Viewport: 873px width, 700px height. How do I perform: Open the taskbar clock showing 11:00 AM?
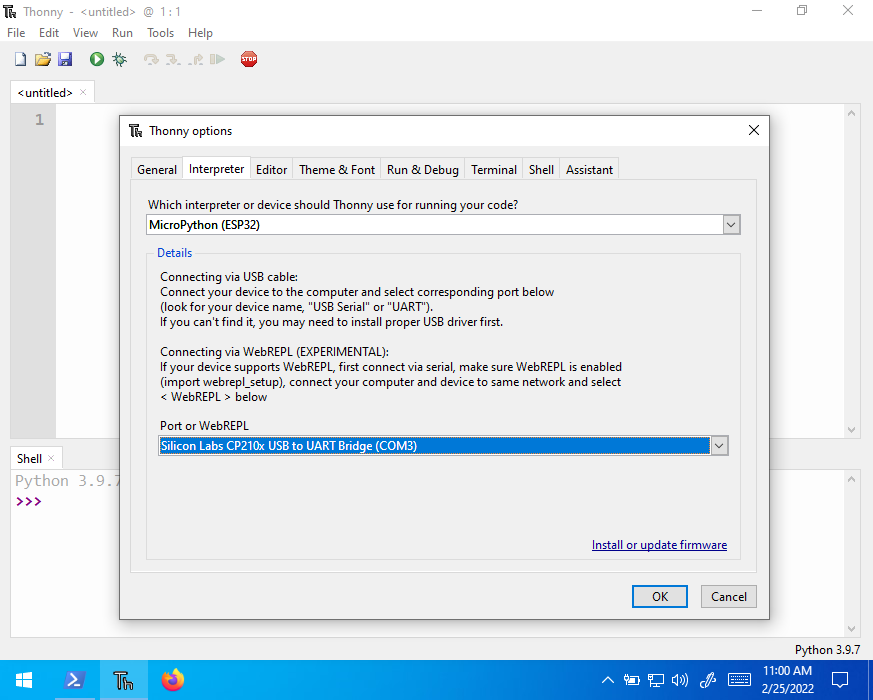tap(787, 680)
